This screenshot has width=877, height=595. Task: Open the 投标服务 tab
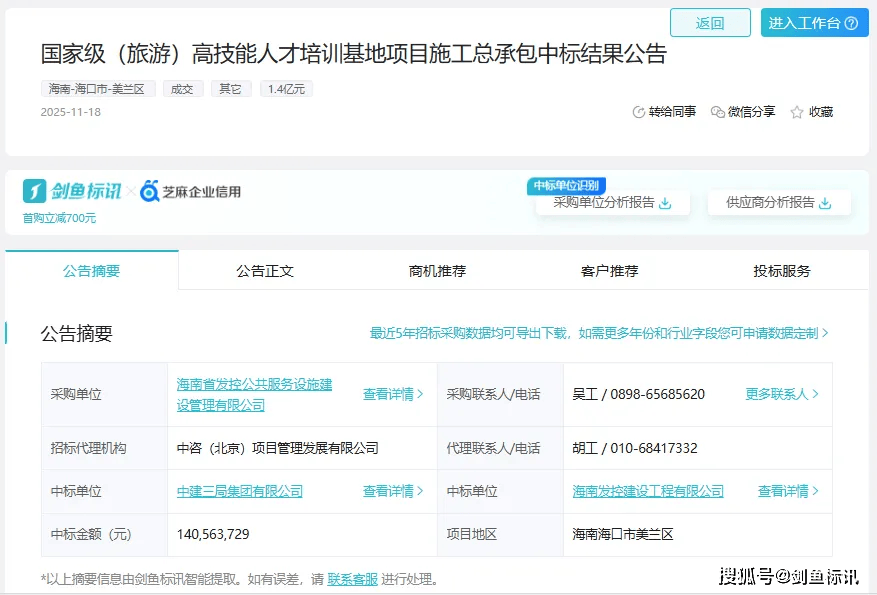tap(782, 271)
